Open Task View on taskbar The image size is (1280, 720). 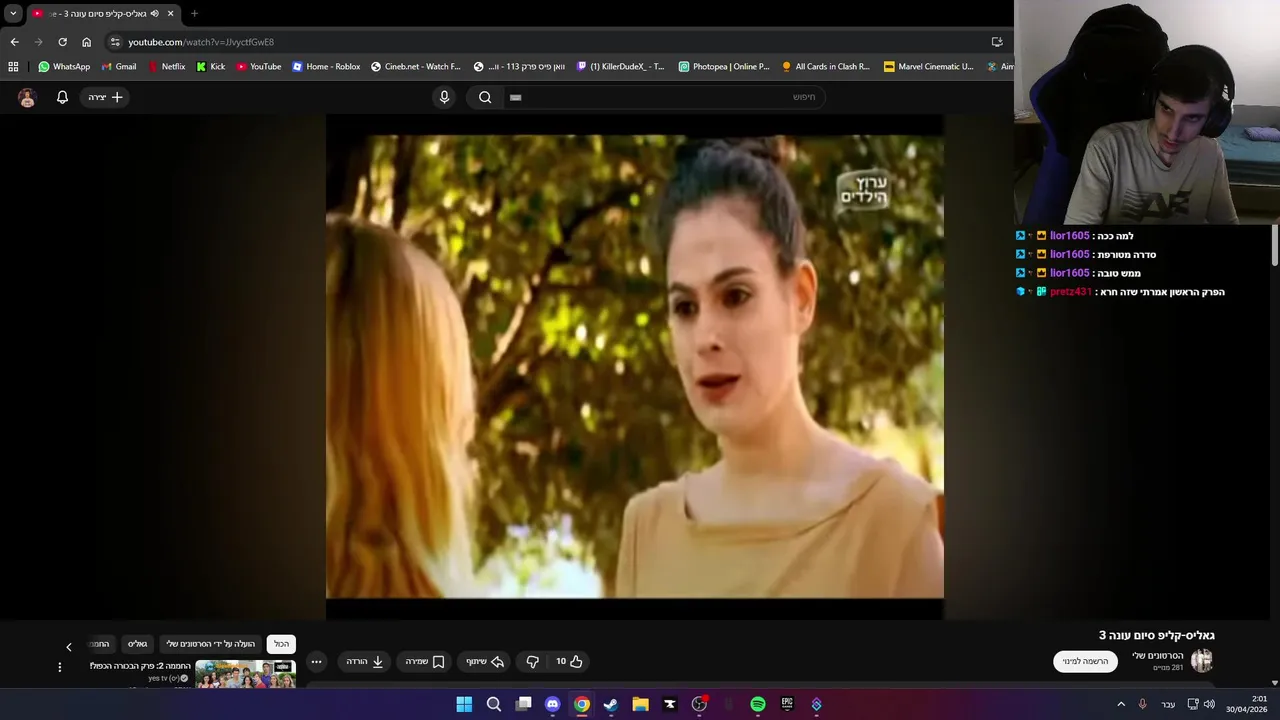pyautogui.click(x=523, y=704)
